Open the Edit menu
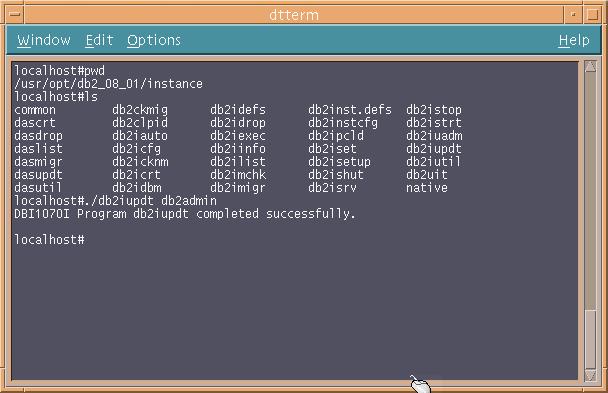Screen dimensions: 608x393 click(99, 40)
